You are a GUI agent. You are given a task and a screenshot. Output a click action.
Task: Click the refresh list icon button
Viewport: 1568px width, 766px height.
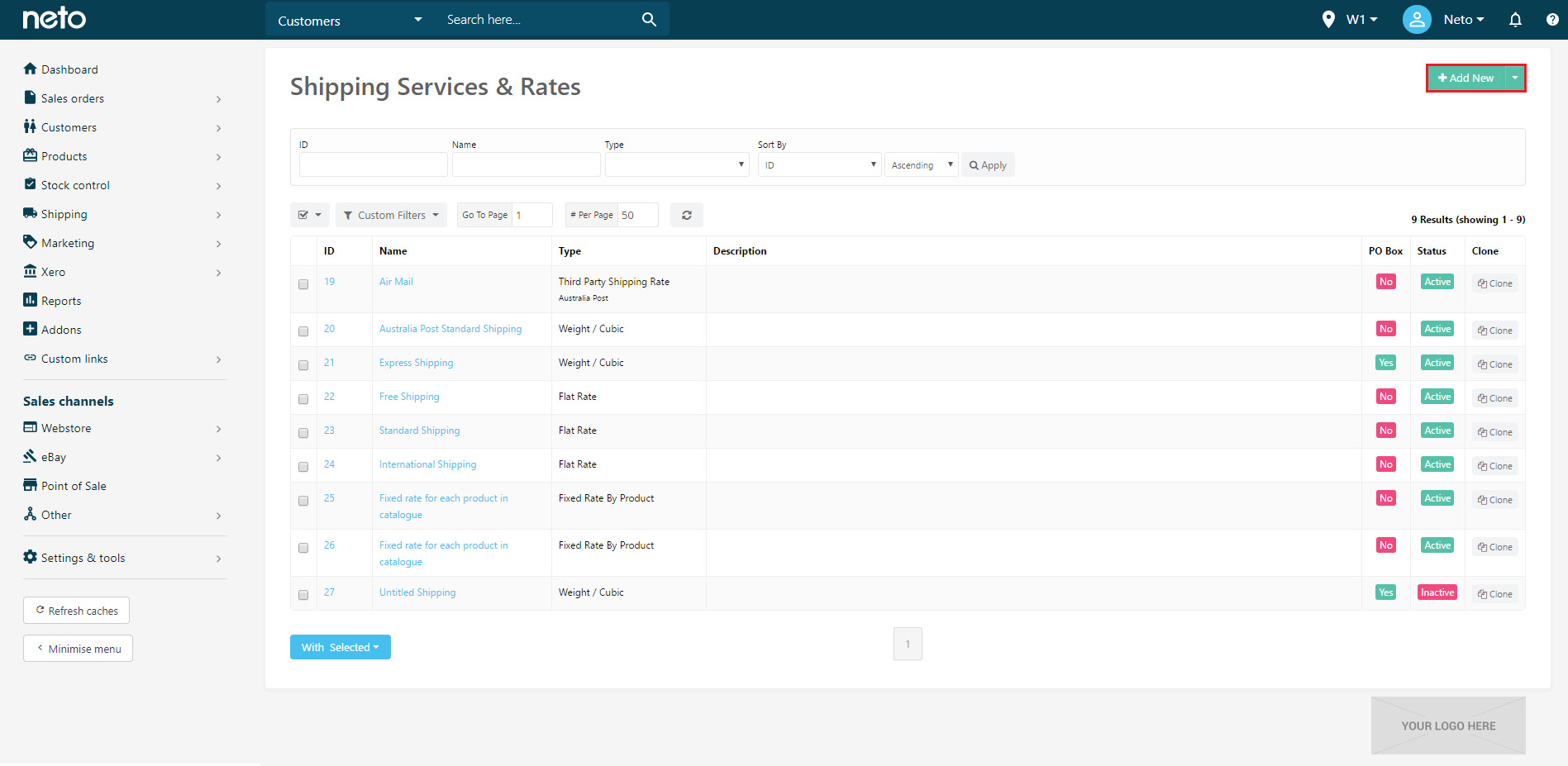(687, 215)
